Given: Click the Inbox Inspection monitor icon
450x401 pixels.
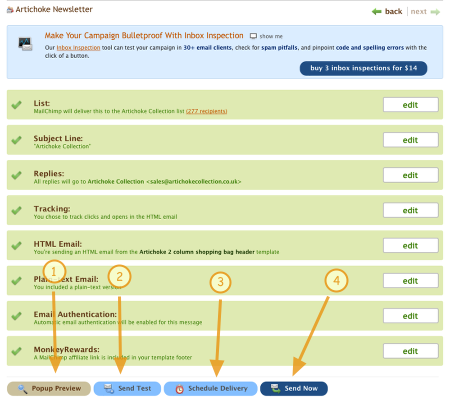Looking at the screenshot, I should pyautogui.click(x=25, y=44).
